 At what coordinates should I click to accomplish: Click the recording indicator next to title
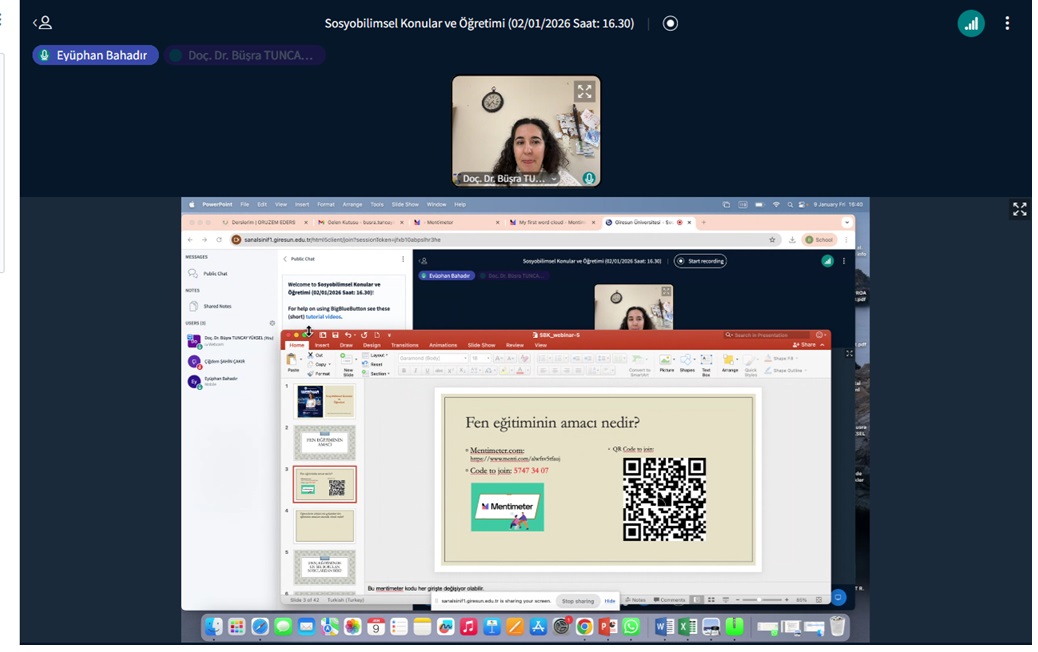point(670,23)
